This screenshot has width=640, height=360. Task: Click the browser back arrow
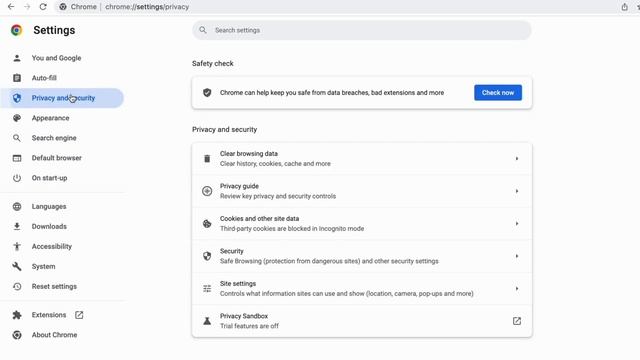coord(11,7)
